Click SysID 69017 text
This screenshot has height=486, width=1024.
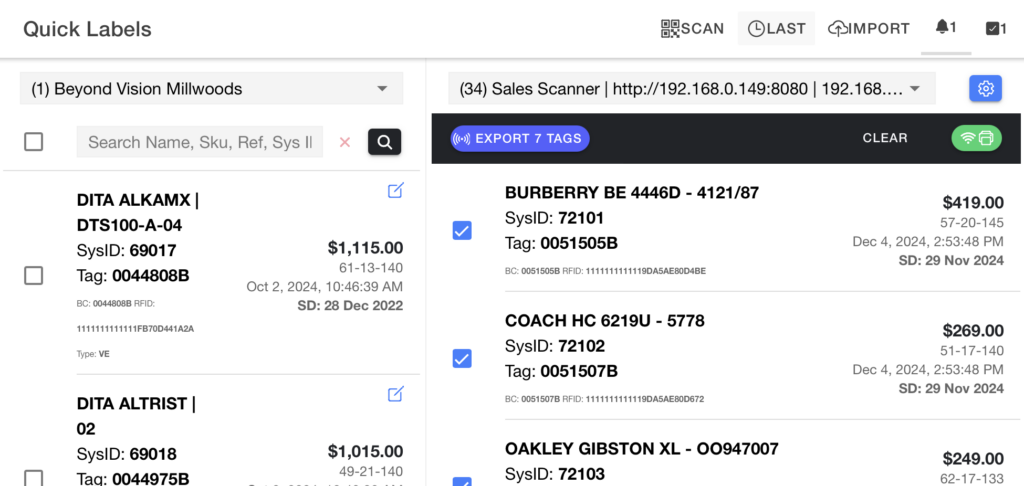pos(127,251)
